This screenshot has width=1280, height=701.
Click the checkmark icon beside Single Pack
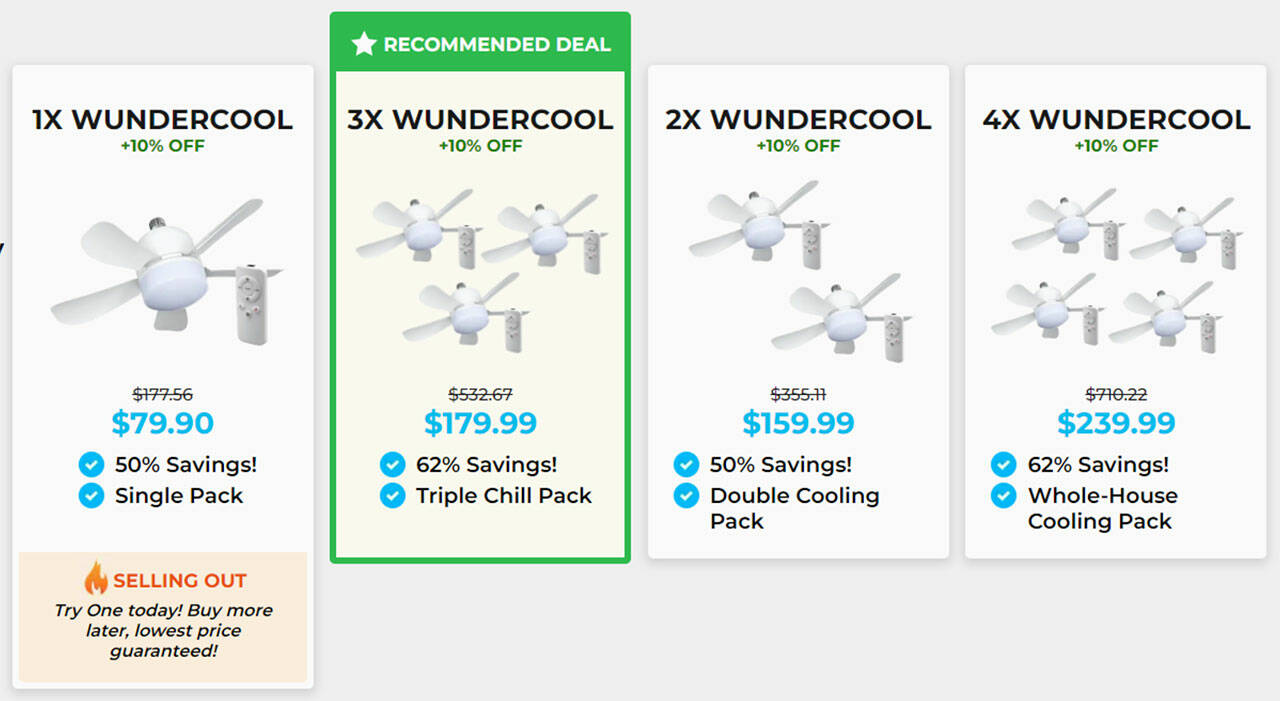tap(91, 495)
